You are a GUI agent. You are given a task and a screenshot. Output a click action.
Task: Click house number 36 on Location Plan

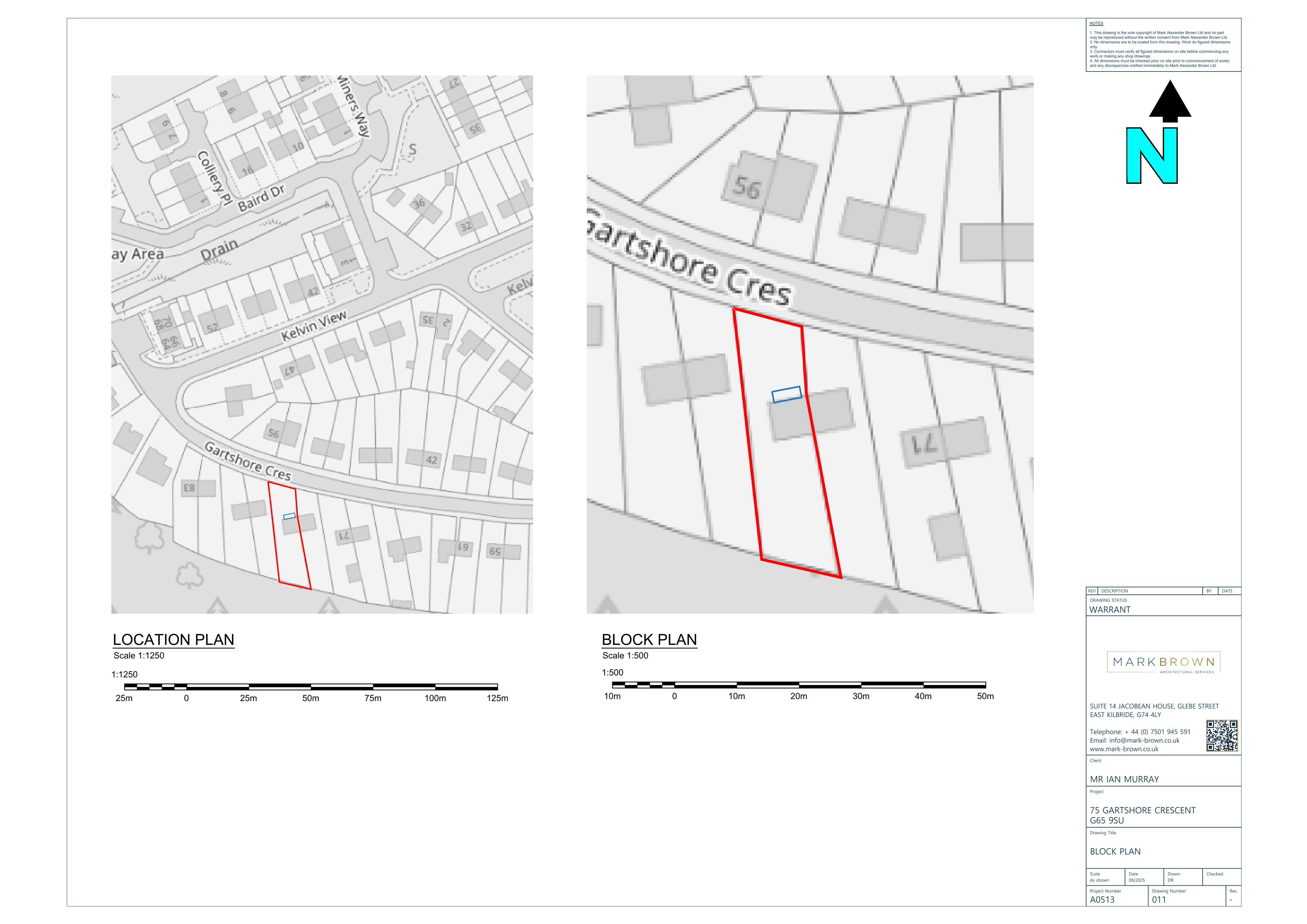click(x=419, y=203)
